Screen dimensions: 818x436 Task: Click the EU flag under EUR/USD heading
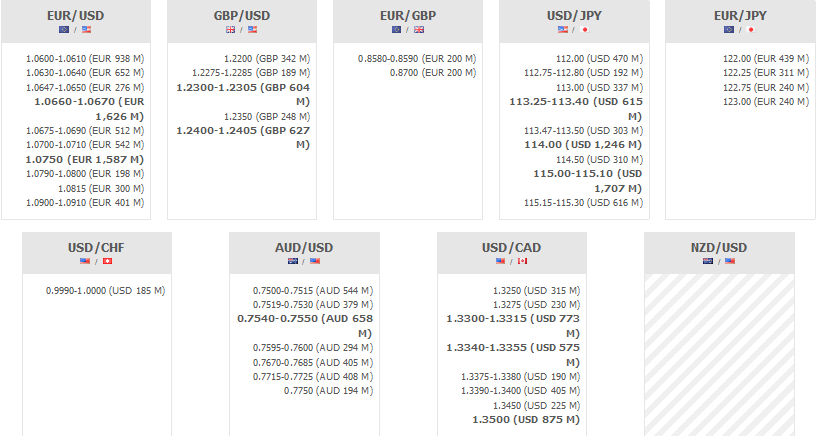pyautogui.click(x=65, y=30)
